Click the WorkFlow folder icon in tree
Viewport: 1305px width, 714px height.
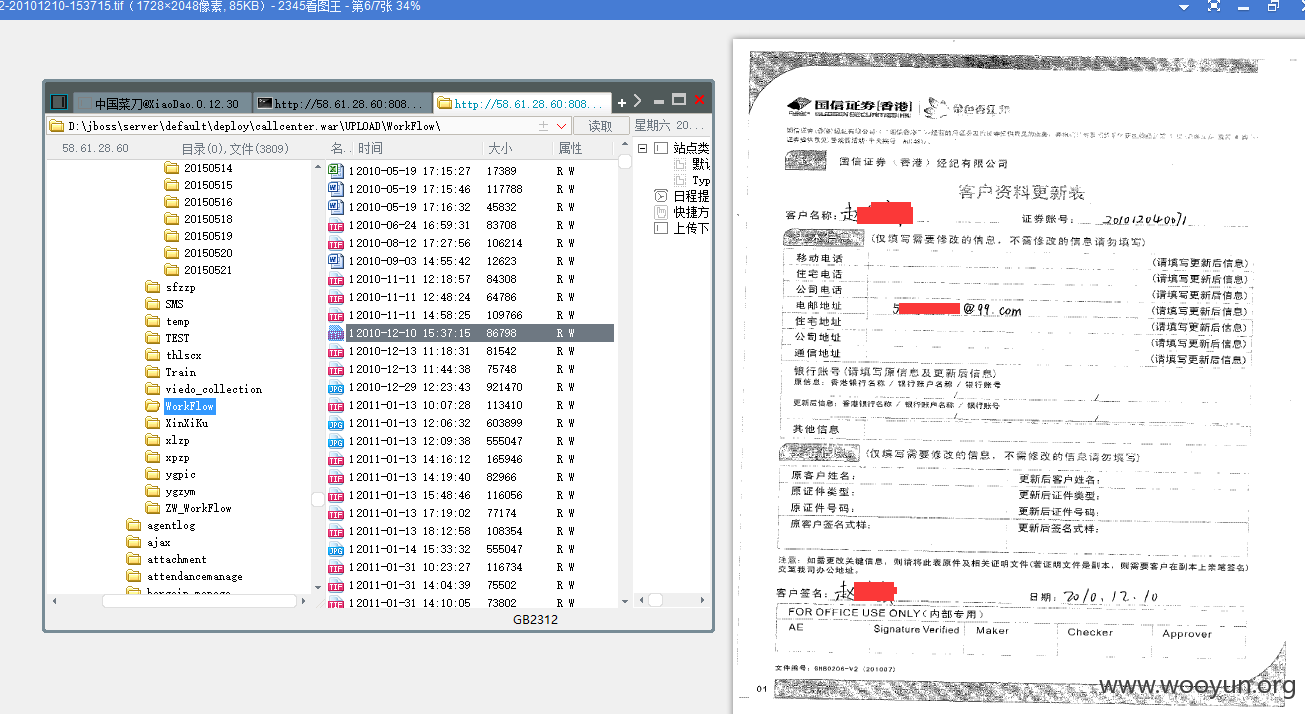tap(153, 406)
